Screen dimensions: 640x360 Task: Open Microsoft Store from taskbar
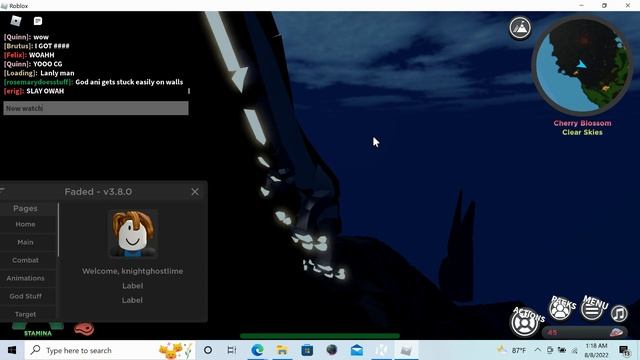[x=307, y=350]
